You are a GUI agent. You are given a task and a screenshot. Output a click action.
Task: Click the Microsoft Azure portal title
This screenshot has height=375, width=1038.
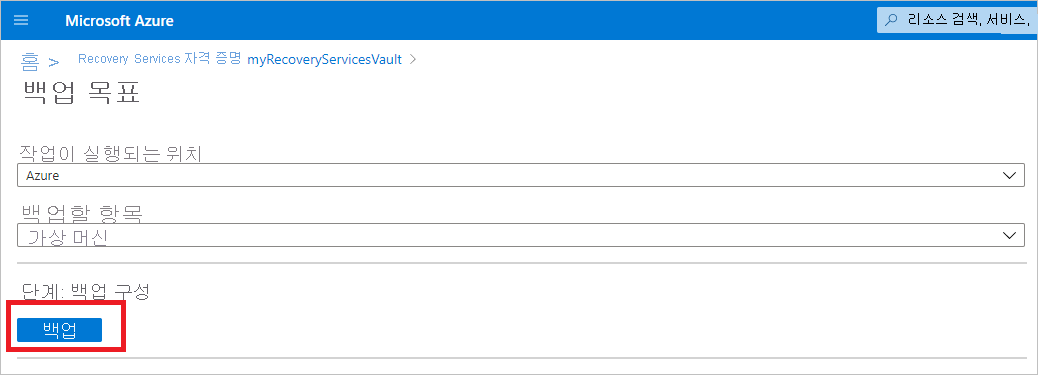pos(119,21)
